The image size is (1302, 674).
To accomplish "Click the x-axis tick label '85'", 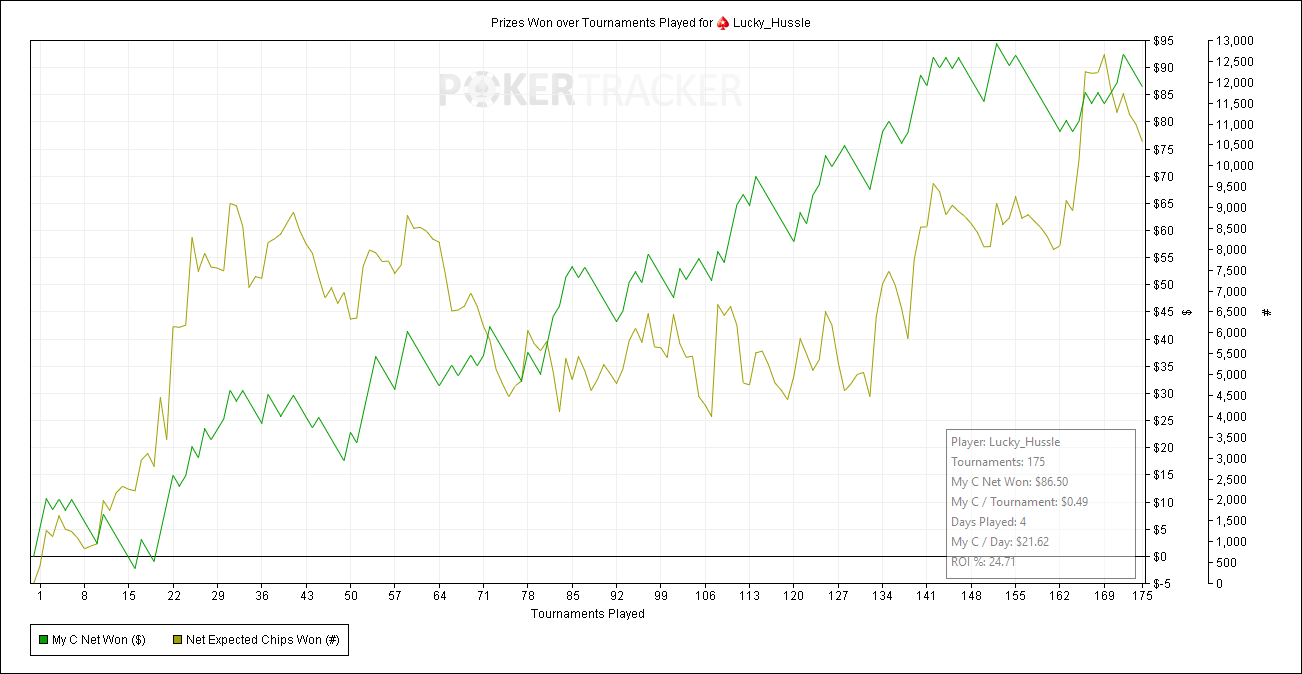I will click(x=572, y=596).
